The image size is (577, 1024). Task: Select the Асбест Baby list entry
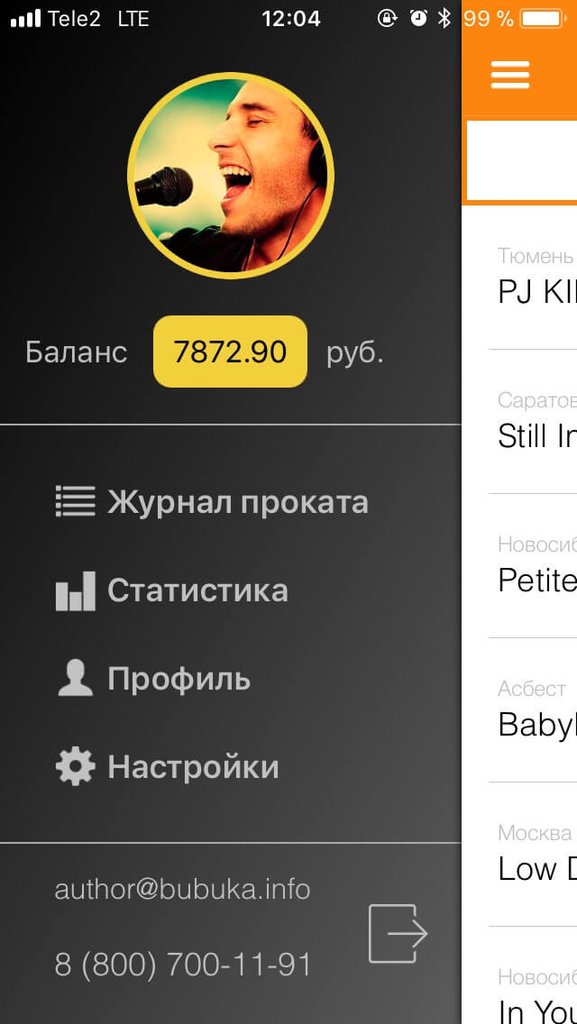tap(533, 710)
